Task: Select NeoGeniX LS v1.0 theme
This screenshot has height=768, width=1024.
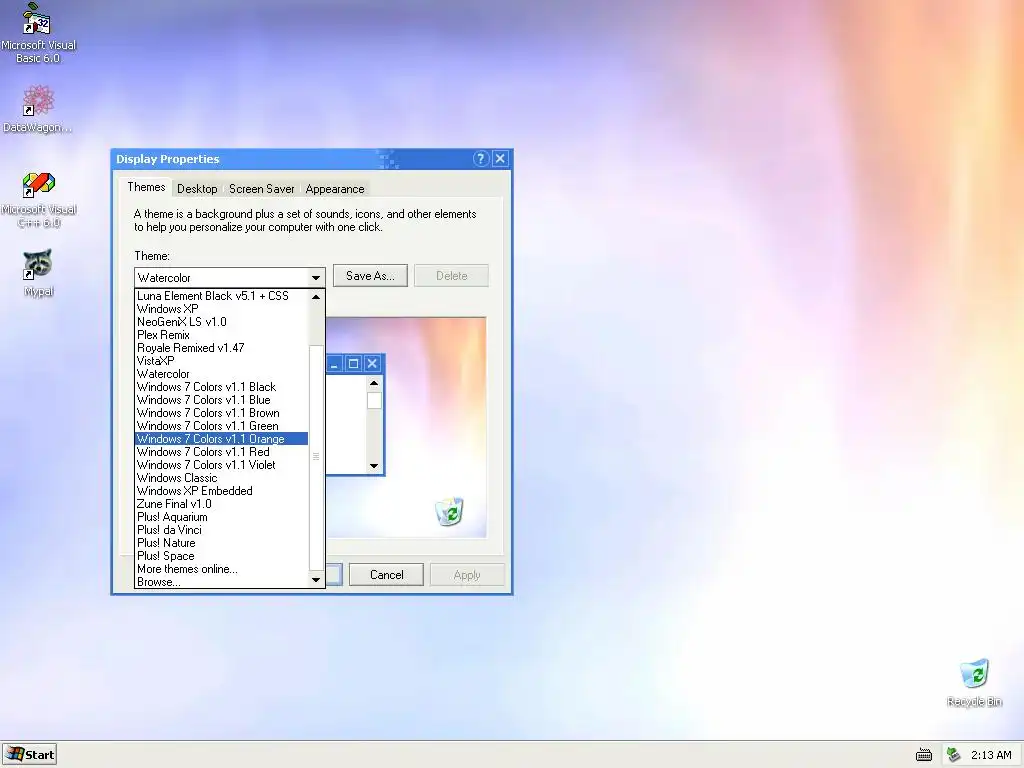Action: (x=221, y=322)
